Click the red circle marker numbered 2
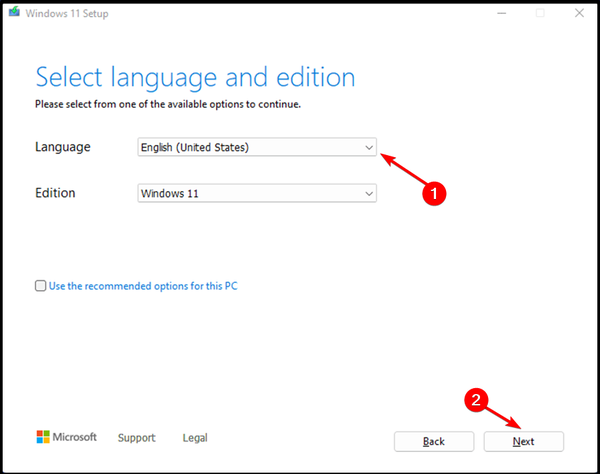 coord(476,400)
